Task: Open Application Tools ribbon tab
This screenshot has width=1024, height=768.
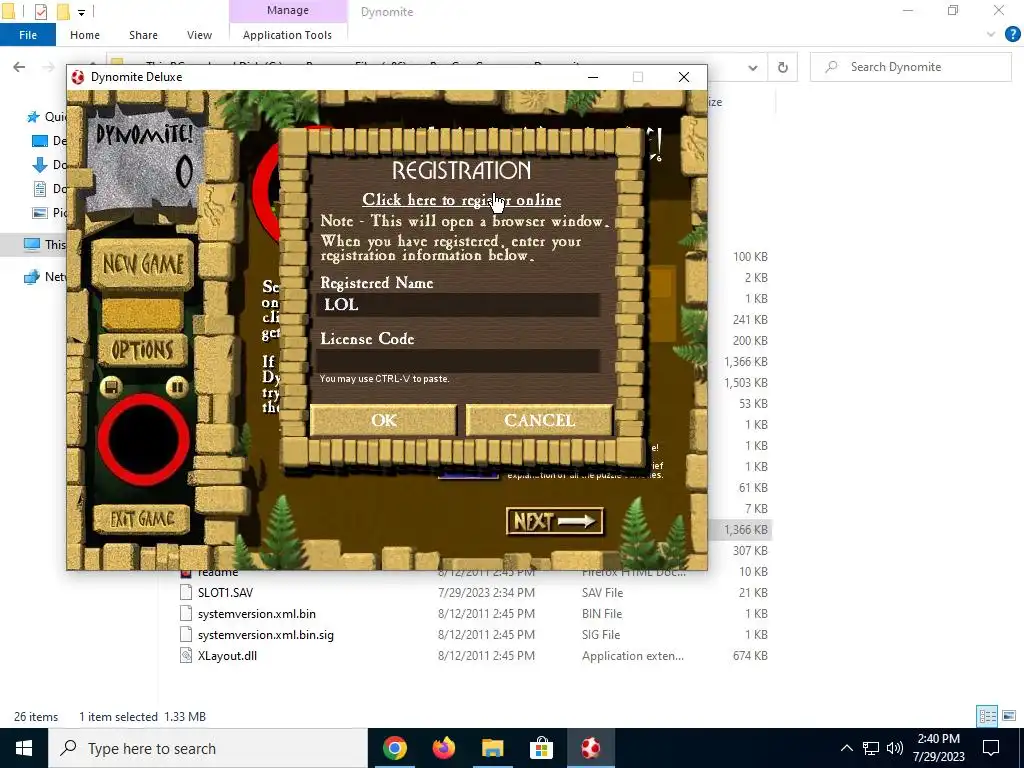Action: (x=287, y=35)
